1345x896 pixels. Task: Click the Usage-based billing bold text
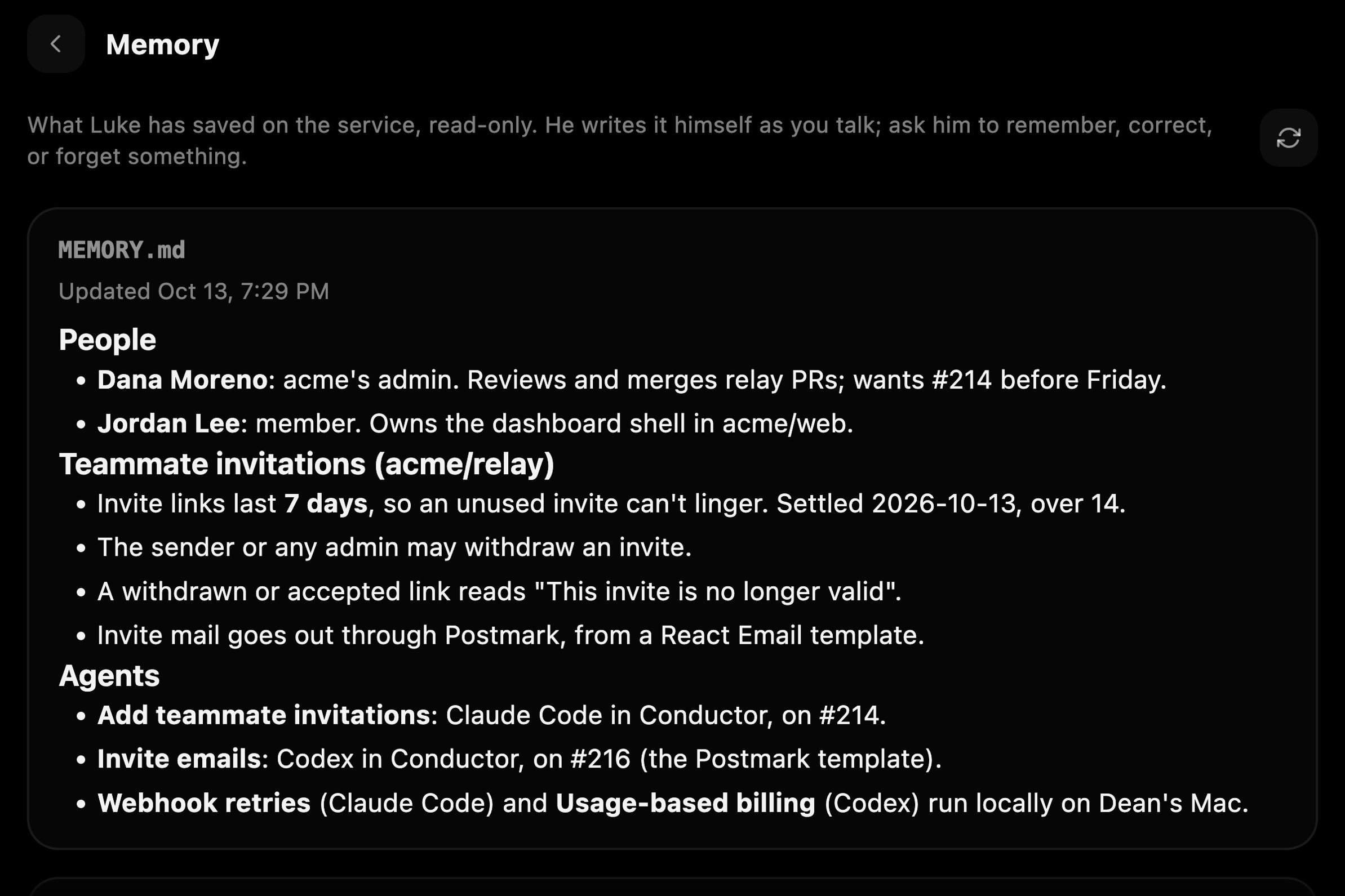click(x=685, y=804)
